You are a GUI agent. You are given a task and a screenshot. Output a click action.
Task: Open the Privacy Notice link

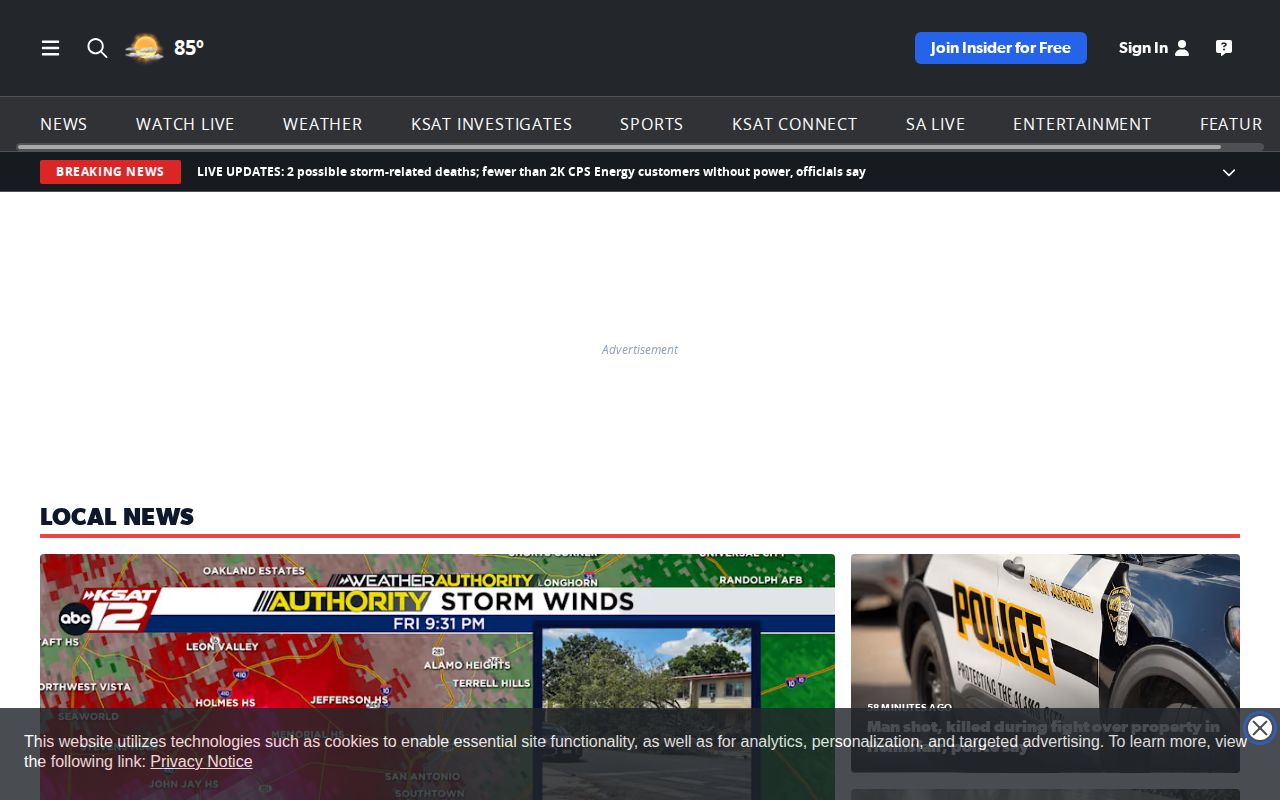(x=201, y=761)
